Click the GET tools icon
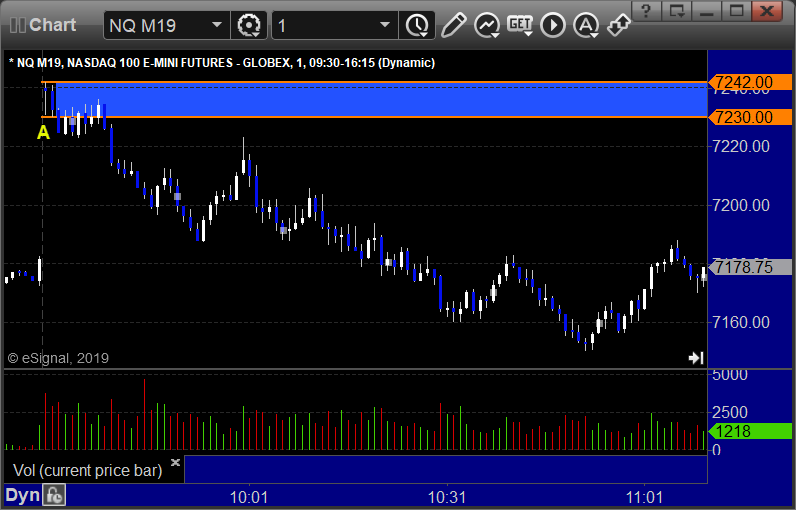 [520, 25]
